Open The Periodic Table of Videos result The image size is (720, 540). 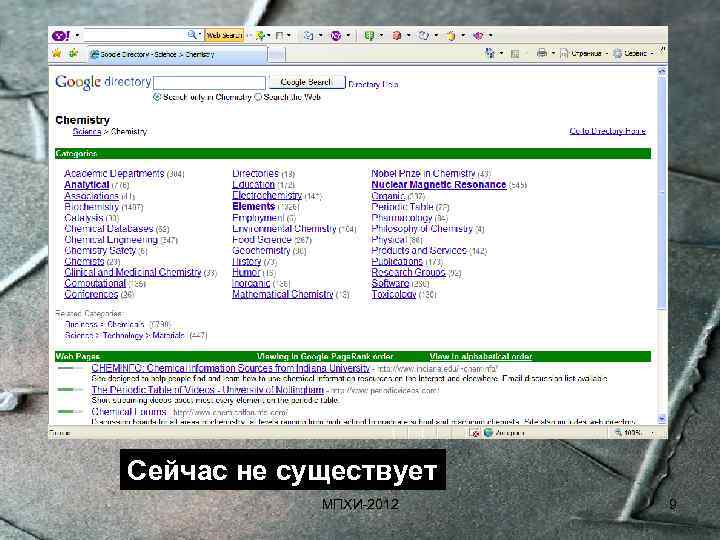pyautogui.click(x=208, y=390)
